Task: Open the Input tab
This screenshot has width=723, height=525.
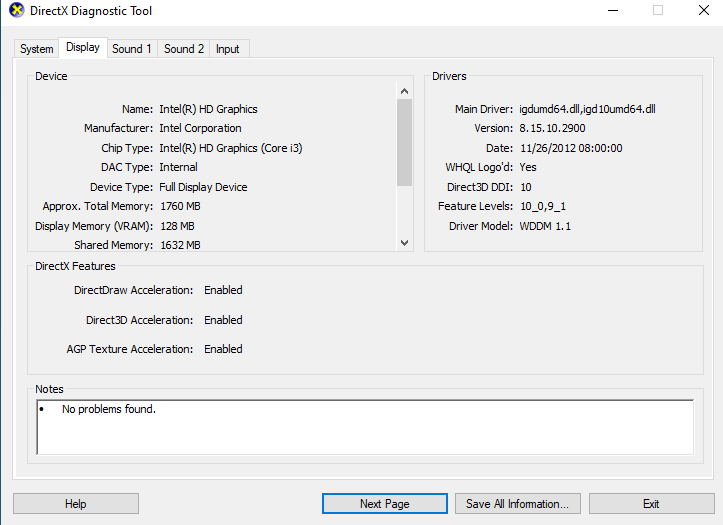Action: coord(228,49)
